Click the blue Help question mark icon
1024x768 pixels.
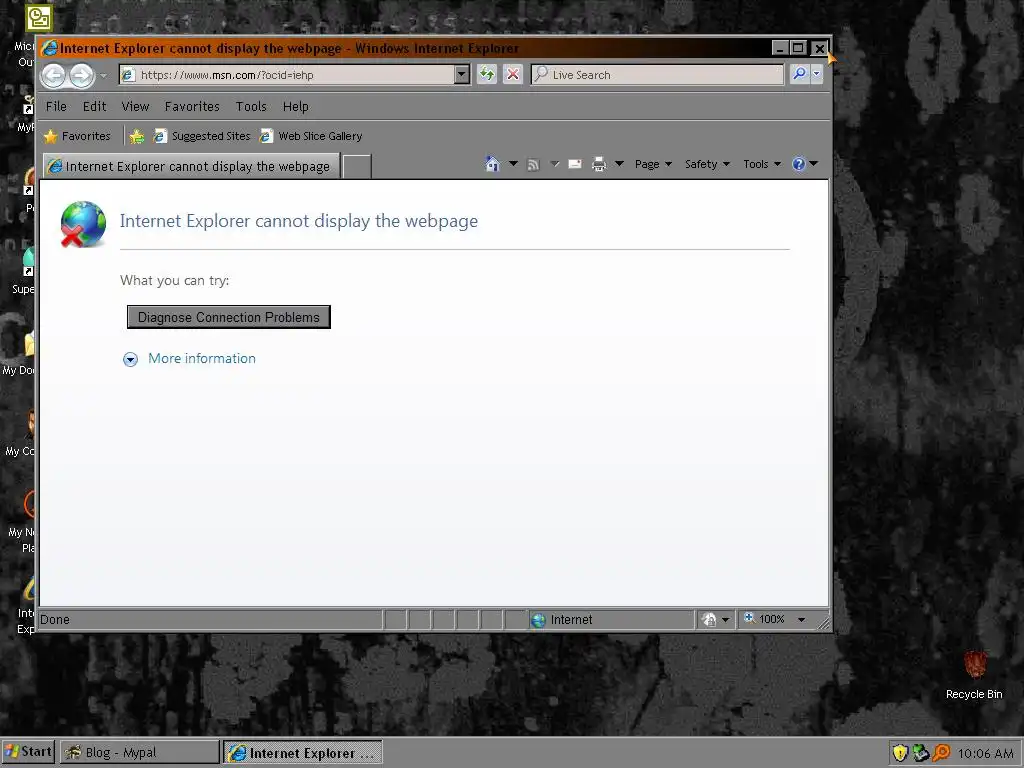point(799,164)
